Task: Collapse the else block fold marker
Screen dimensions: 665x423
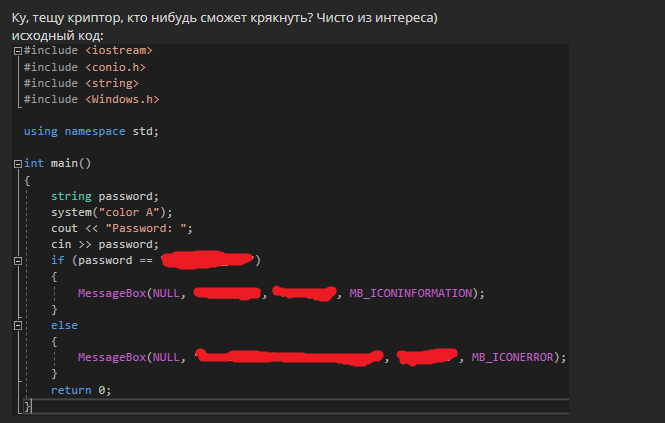Action: pyautogui.click(x=18, y=326)
